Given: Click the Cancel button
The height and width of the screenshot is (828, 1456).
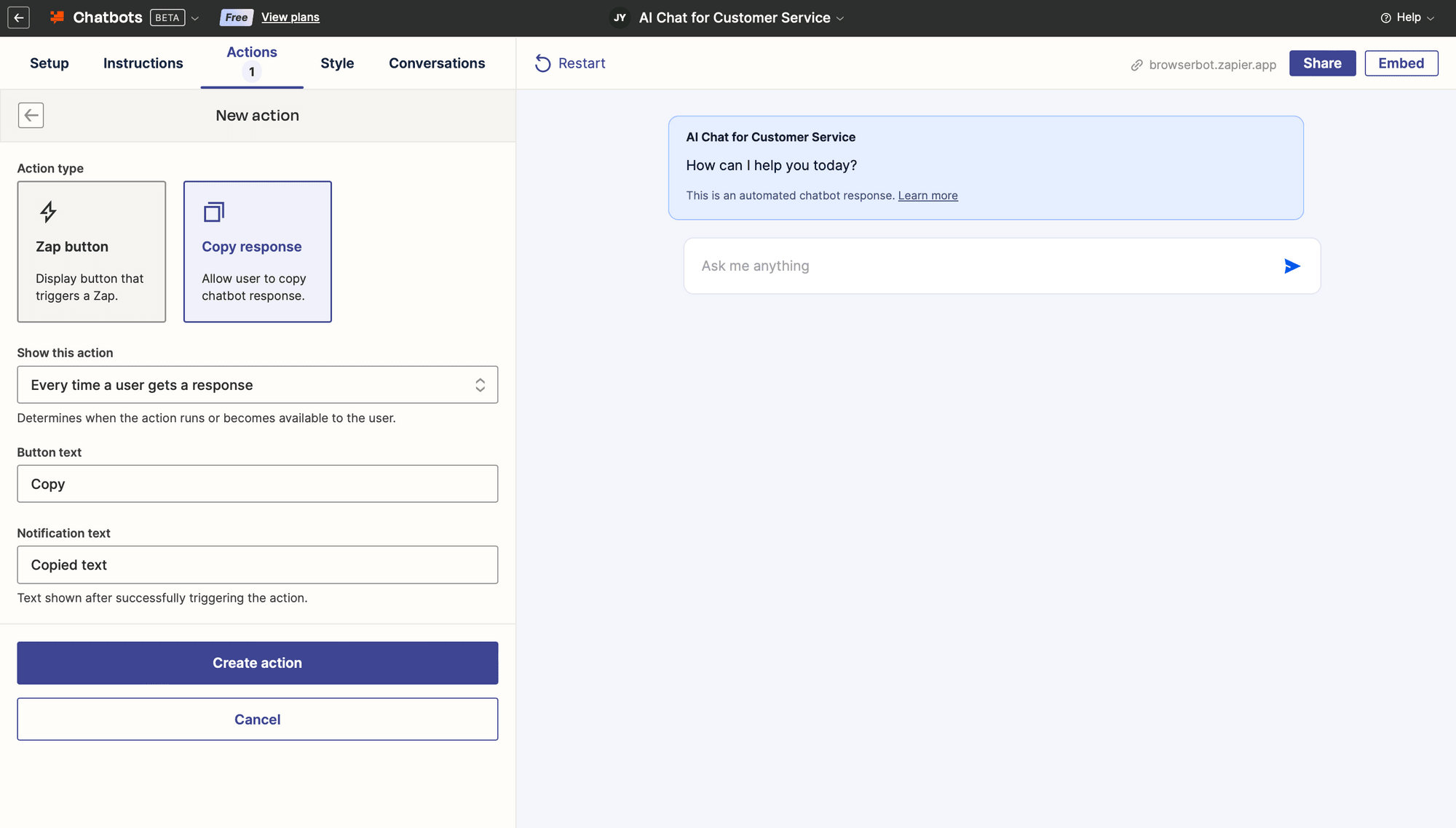Looking at the screenshot, I should click(257, 719).
